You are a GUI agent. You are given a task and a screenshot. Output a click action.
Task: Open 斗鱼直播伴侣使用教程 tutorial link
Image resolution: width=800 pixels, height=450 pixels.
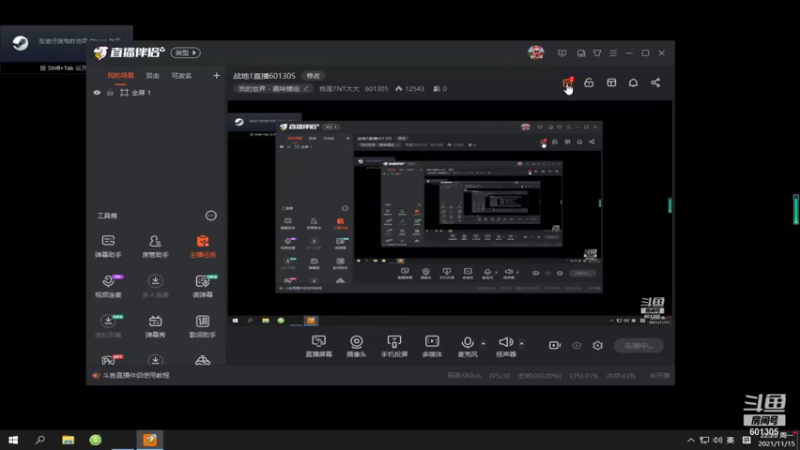136,376
